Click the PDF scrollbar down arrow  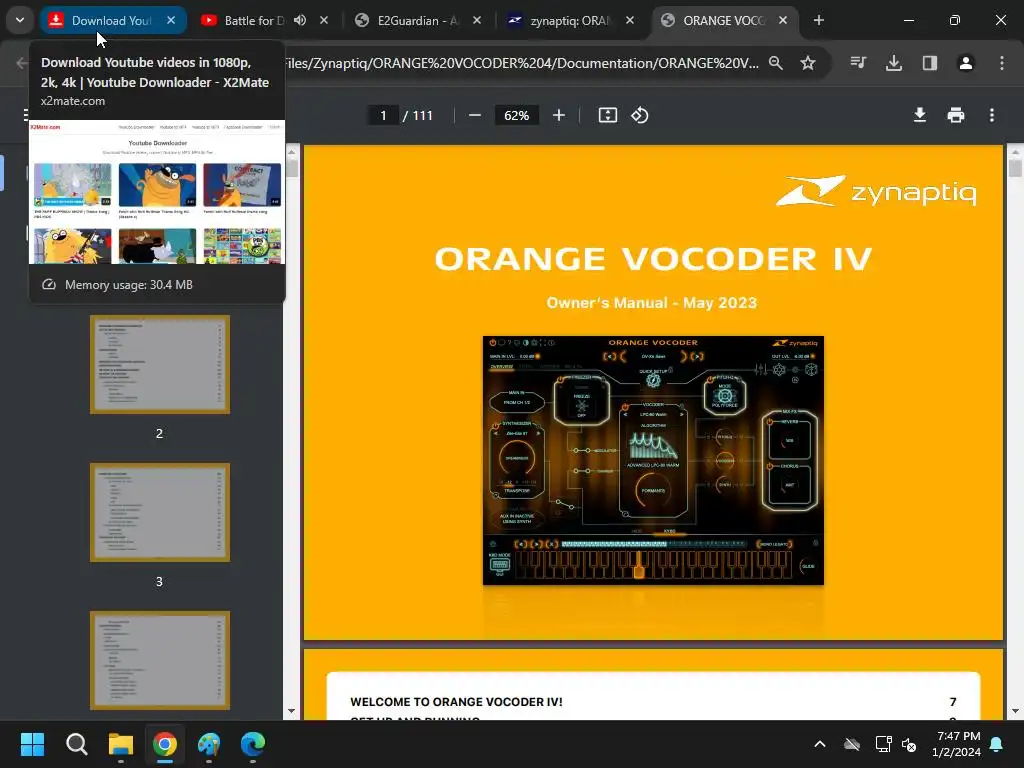(1015, 711)
